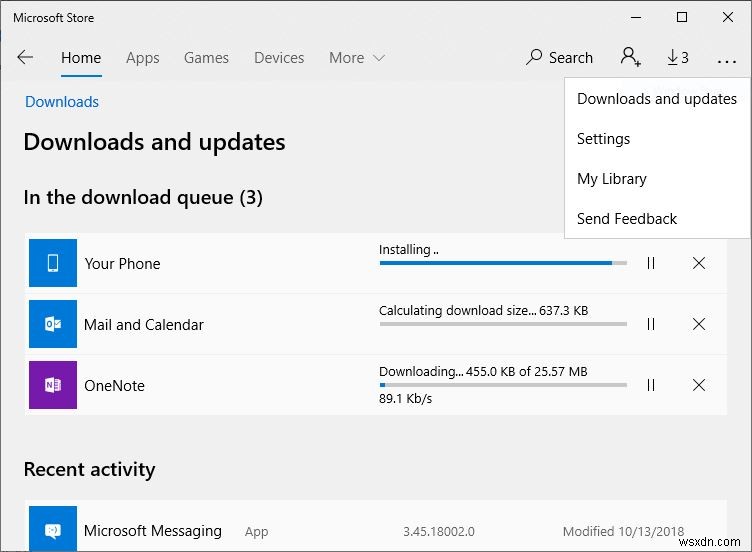Switch to the Home tab
The width and height of the screenshot is (752, 552).
click(x=81, y=58)
